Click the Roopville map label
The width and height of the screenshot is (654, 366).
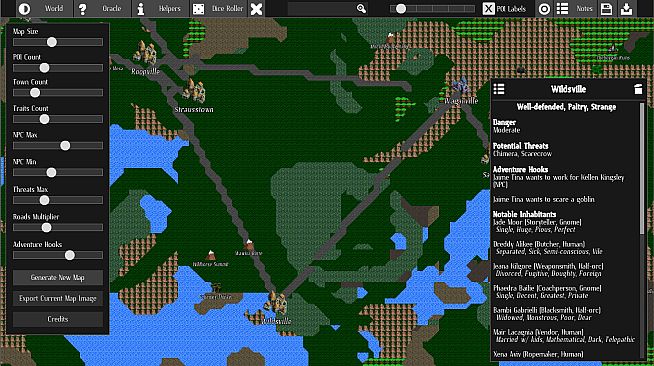(146, 71)
